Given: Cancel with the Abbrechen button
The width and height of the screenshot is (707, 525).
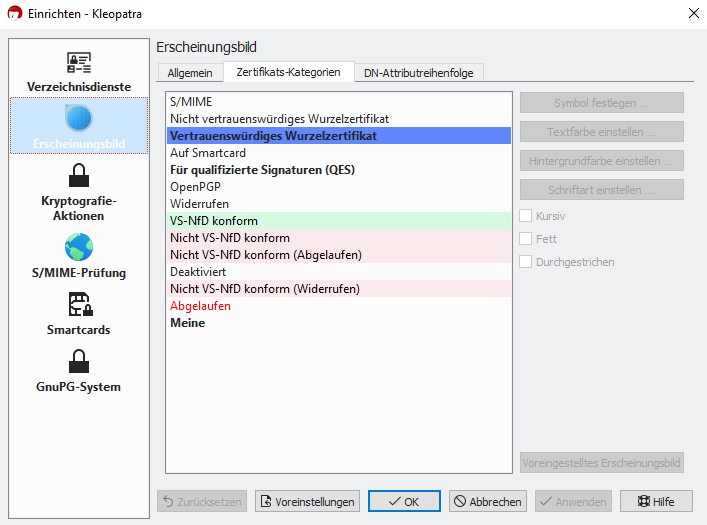Looking at the screenshot, I should (488, 501).
